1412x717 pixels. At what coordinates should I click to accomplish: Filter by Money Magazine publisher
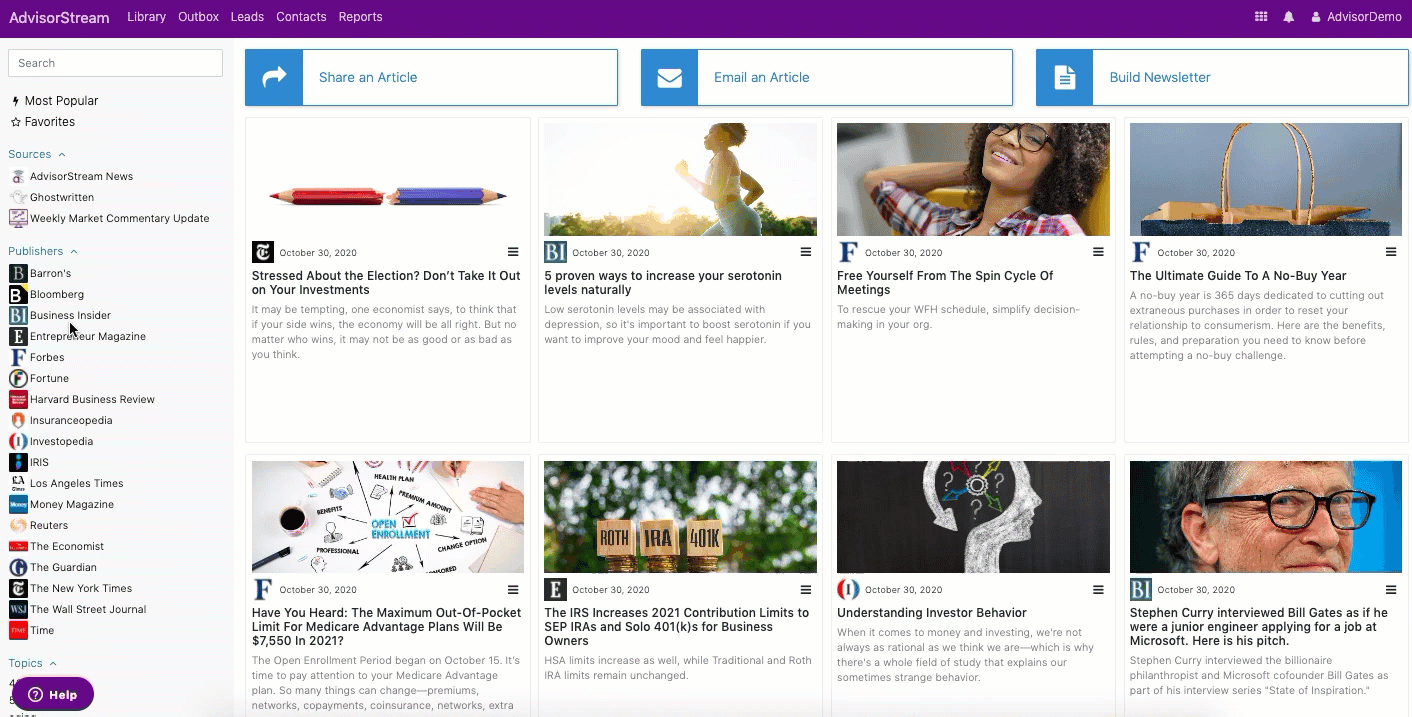tap(72, 504)
